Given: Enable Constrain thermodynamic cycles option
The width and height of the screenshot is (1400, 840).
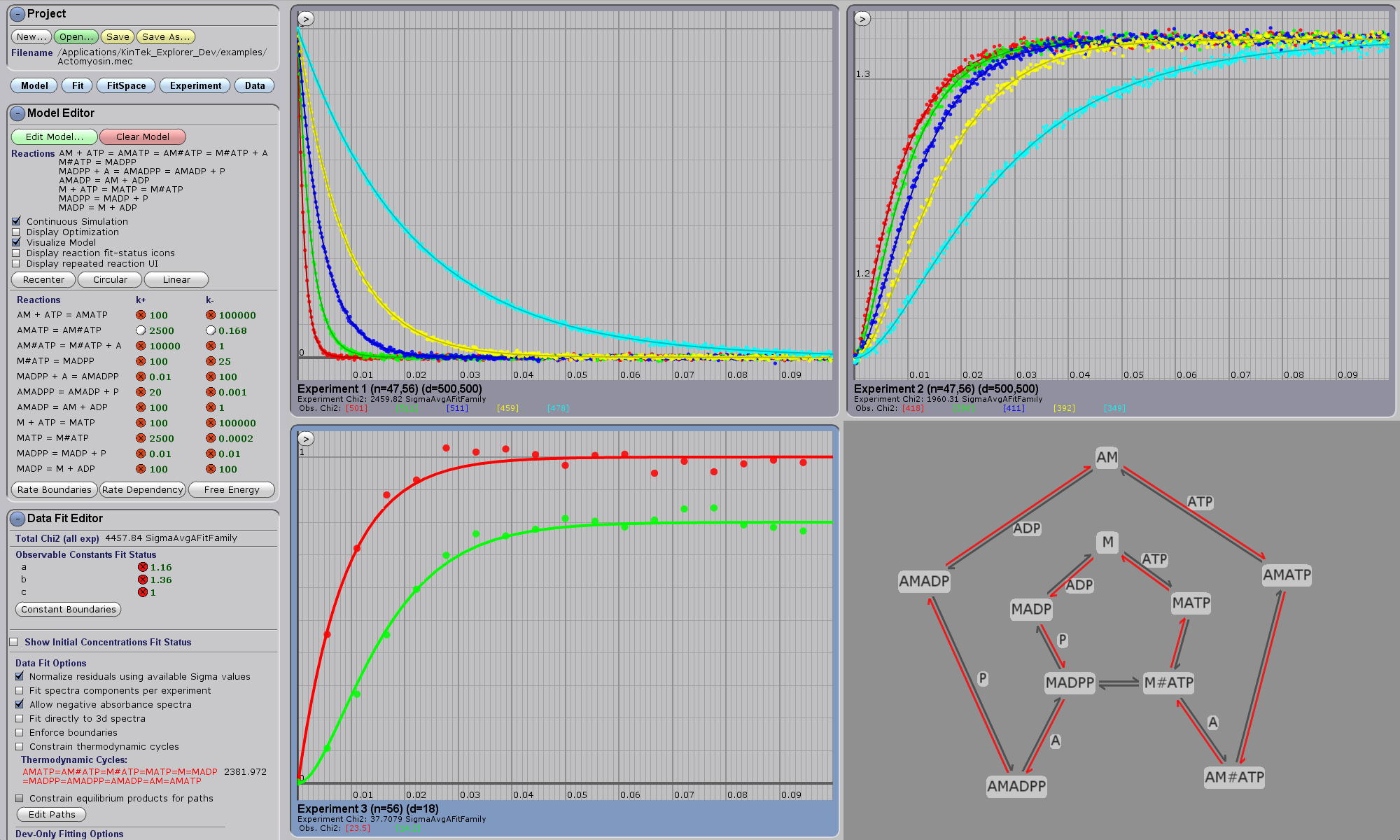Looking at the screenshot, I should coord(20,746).
